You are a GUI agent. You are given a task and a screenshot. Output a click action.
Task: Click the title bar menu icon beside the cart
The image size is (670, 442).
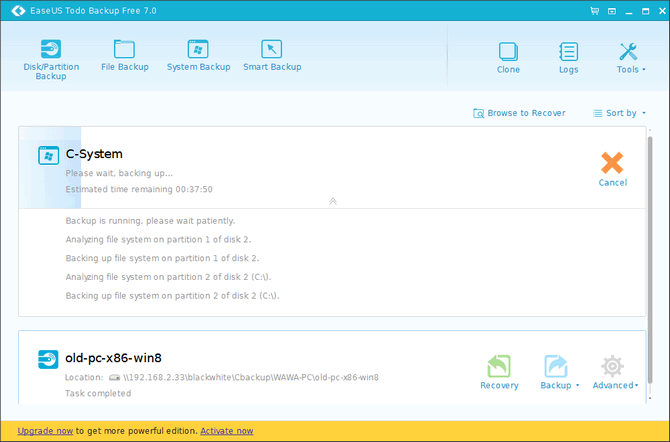(x=612, y=11)
